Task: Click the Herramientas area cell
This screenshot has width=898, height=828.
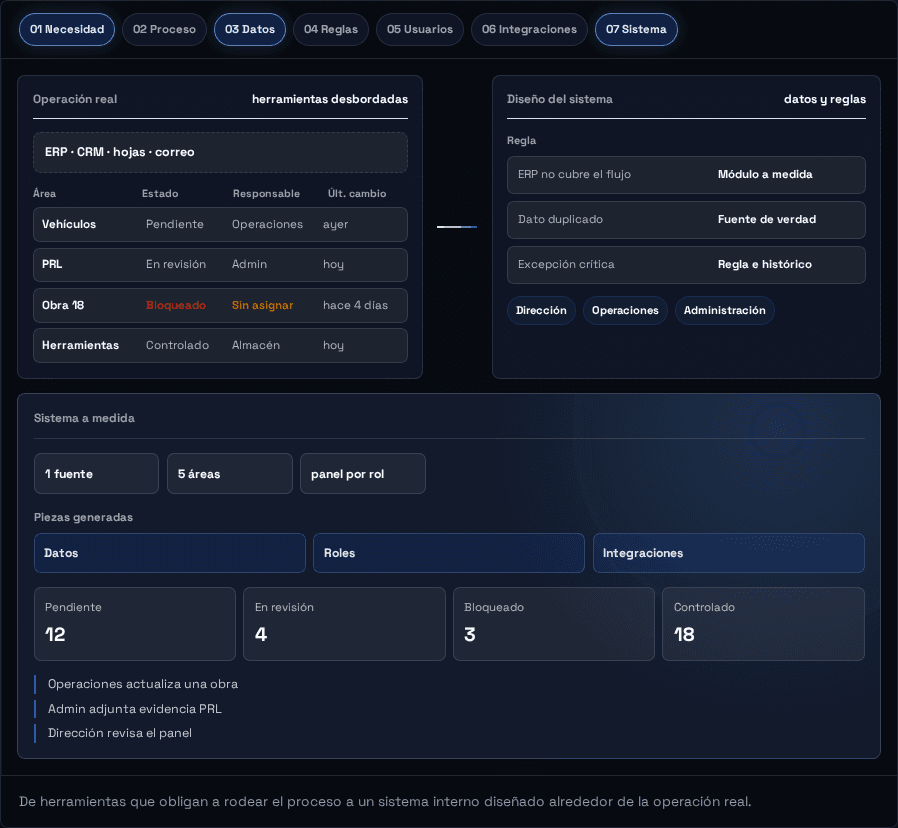Action: 80,345
